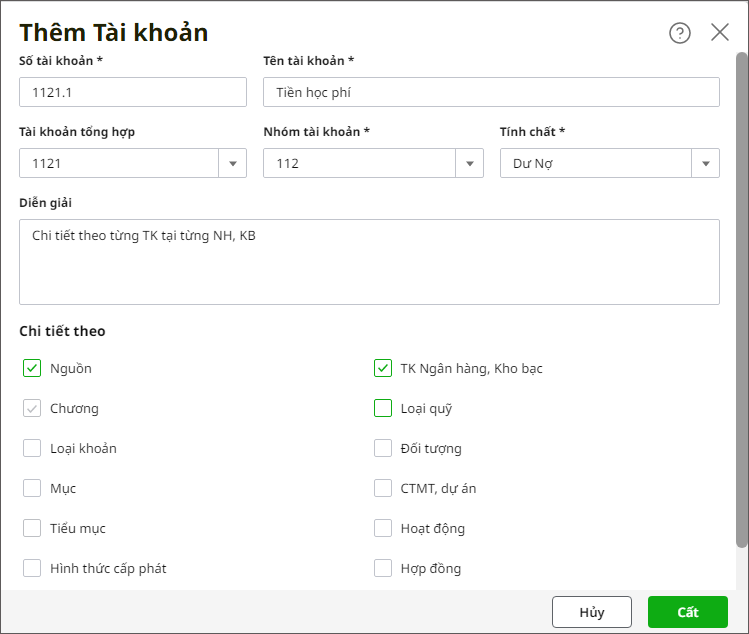Enable the Hoạt động checkbox
Screen dimensions: 749x634
coord(383,528)
